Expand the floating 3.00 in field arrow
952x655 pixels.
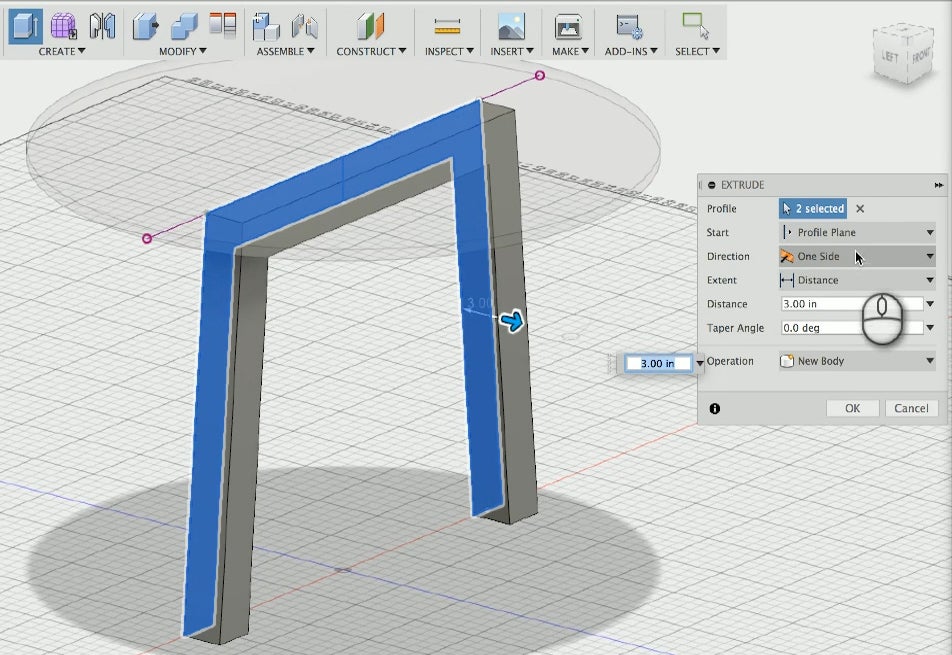[x=699, y=363]
